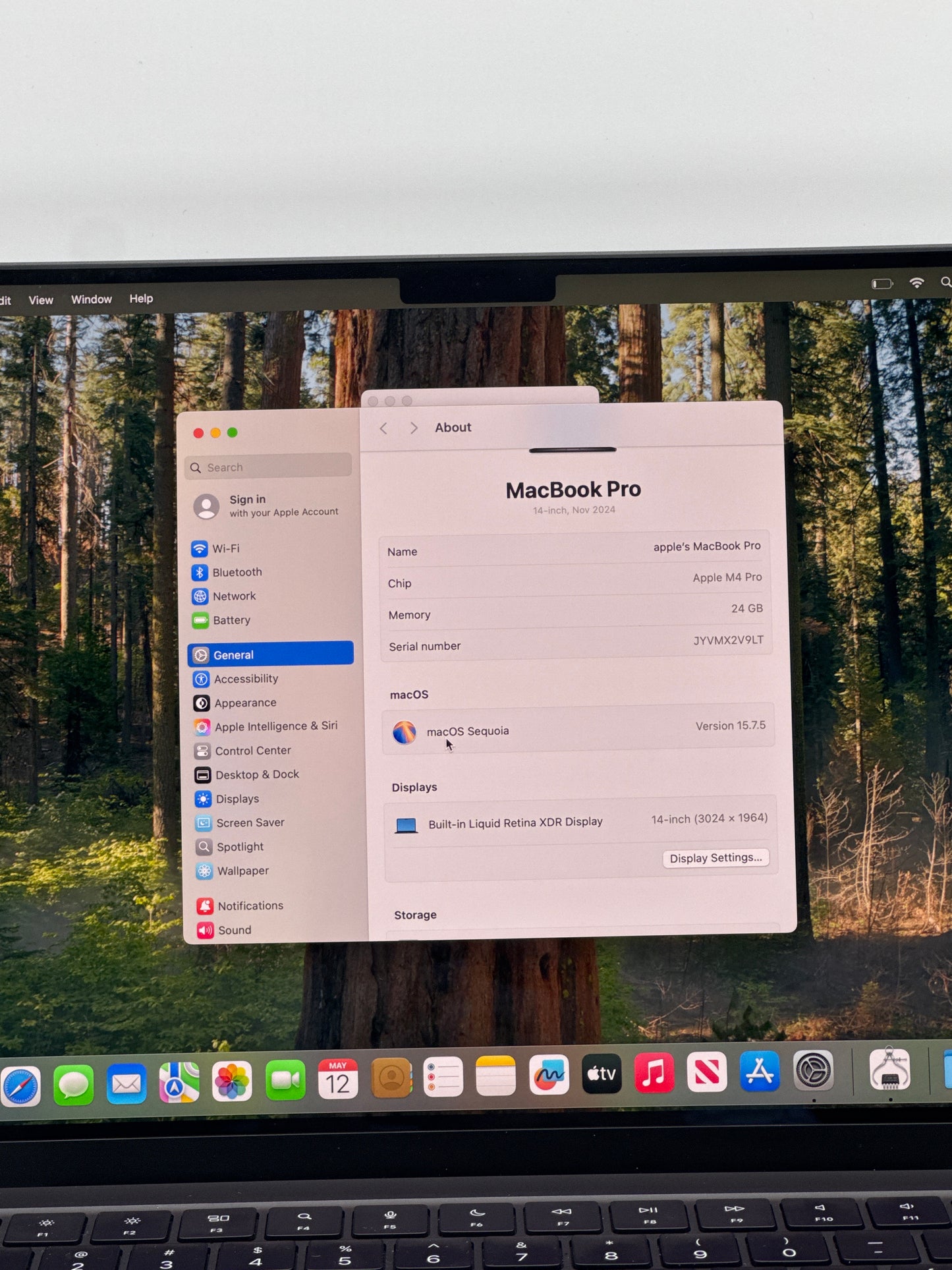Click the battery icon in menu bar
This screenshot has height=1270, width=952.
[x=882, y=284]
